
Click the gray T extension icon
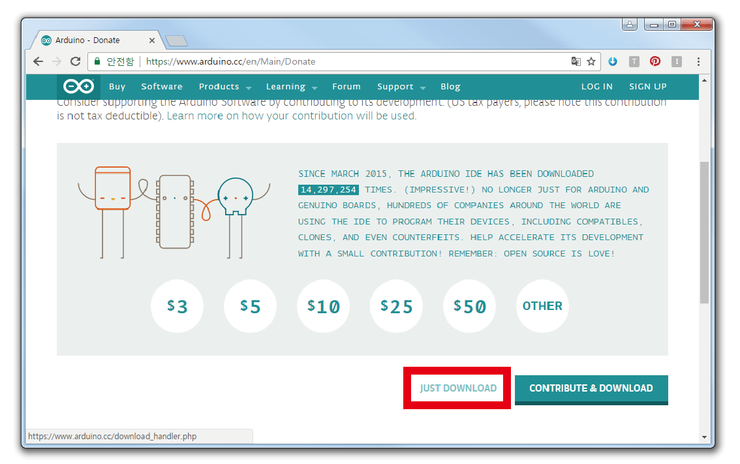pyautogui.click(x=634, y=61)
